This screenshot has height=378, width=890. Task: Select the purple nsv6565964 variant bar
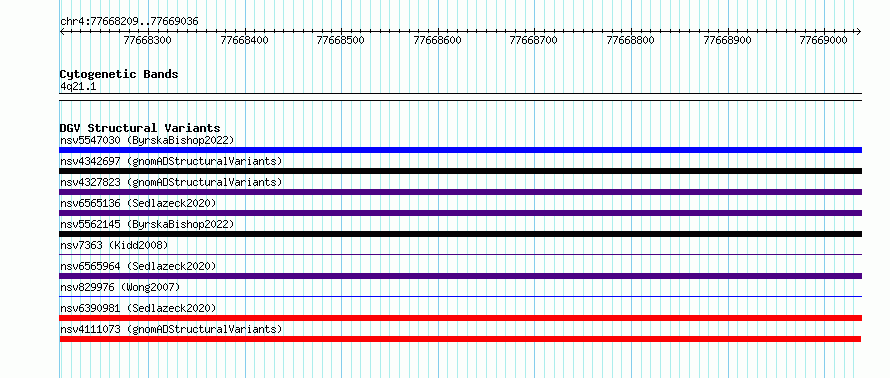(460, 276)
